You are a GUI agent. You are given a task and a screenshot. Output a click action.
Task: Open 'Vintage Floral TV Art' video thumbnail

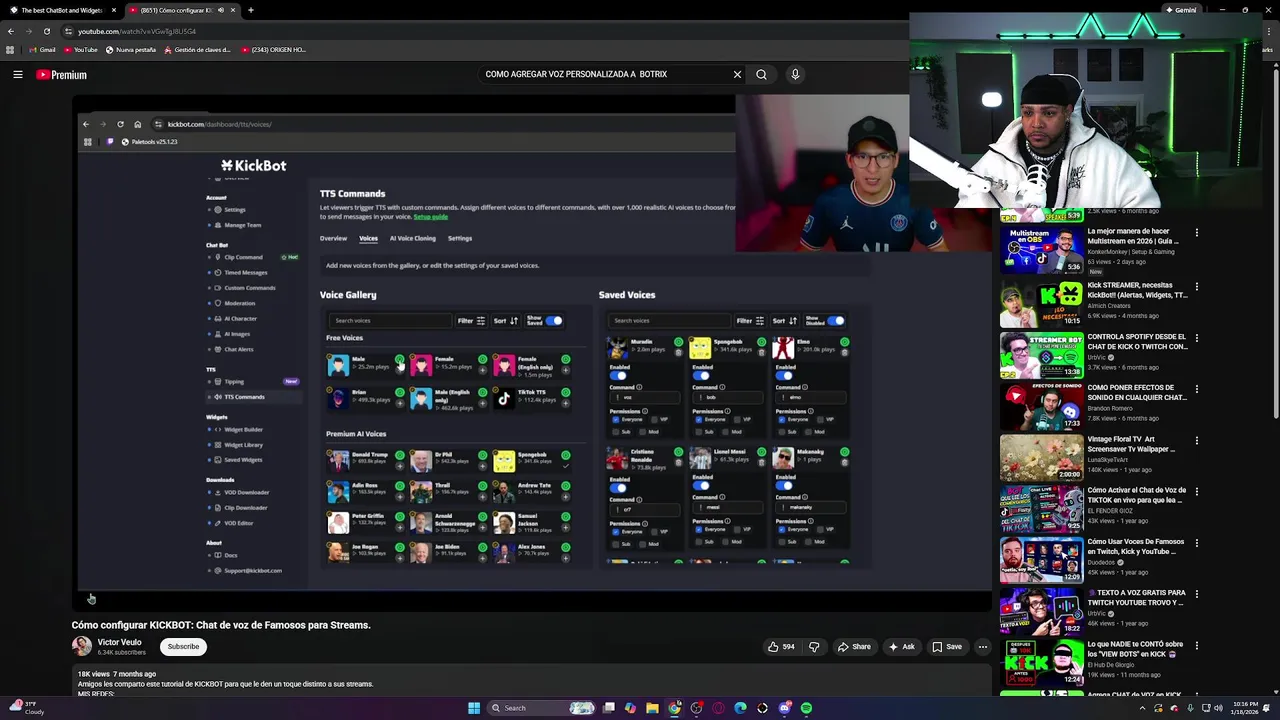click(x=1041, y=457)
